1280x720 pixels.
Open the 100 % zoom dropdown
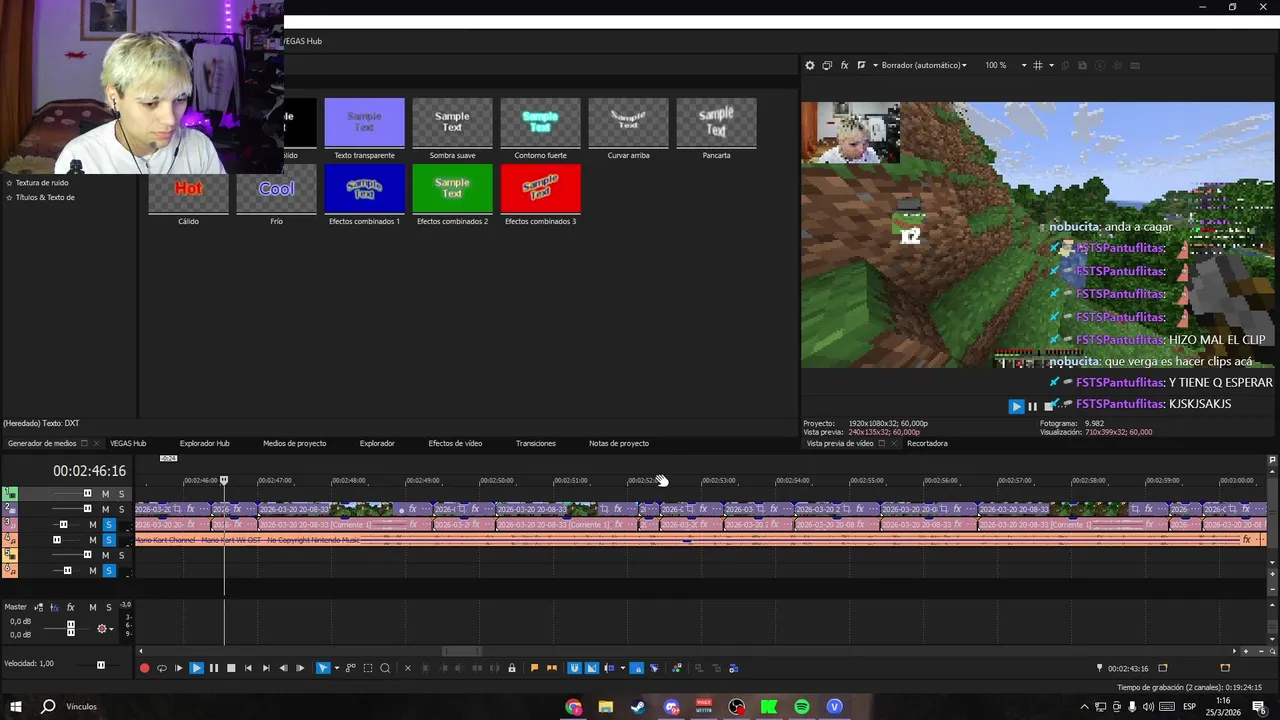click(1005, 65)
